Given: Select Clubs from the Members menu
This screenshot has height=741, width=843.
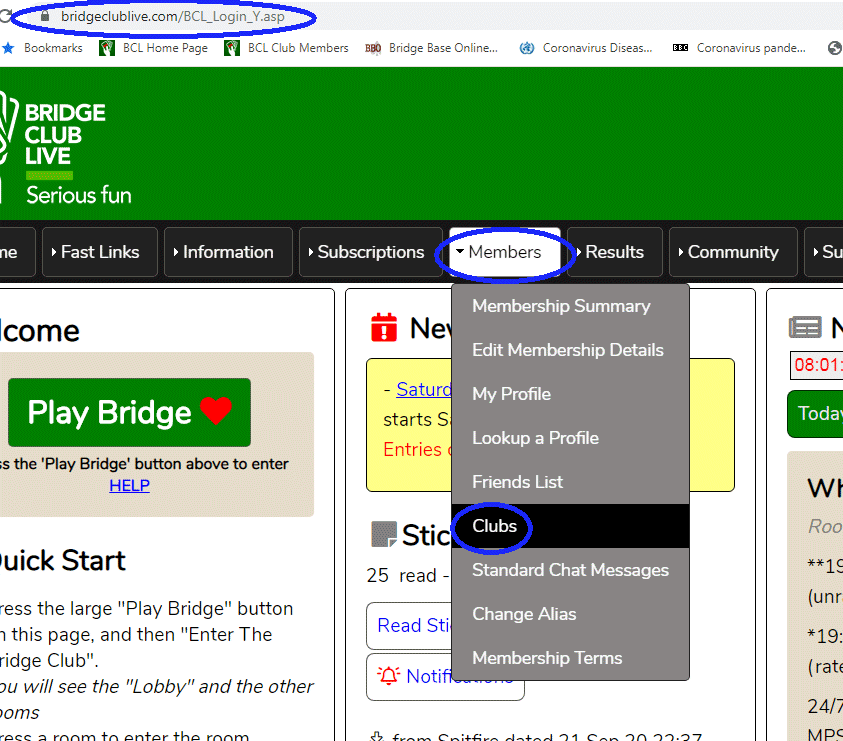Looking at the screenshot, I should point(494,526).
